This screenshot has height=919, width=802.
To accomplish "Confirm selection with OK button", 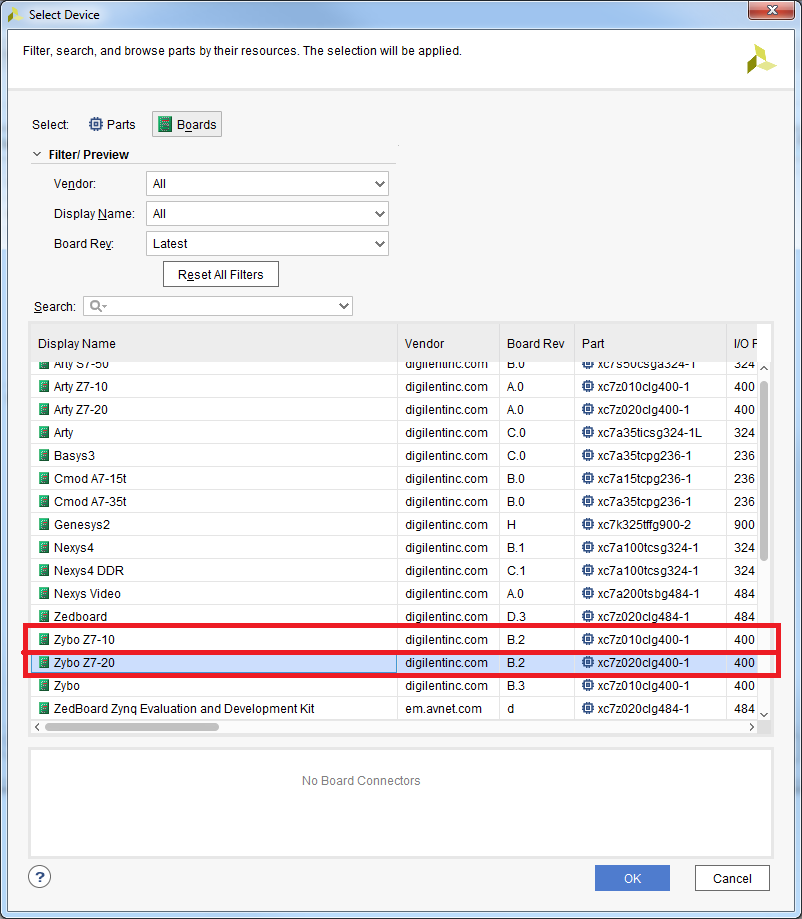I will pyautogui.click(x=632, y=878).
